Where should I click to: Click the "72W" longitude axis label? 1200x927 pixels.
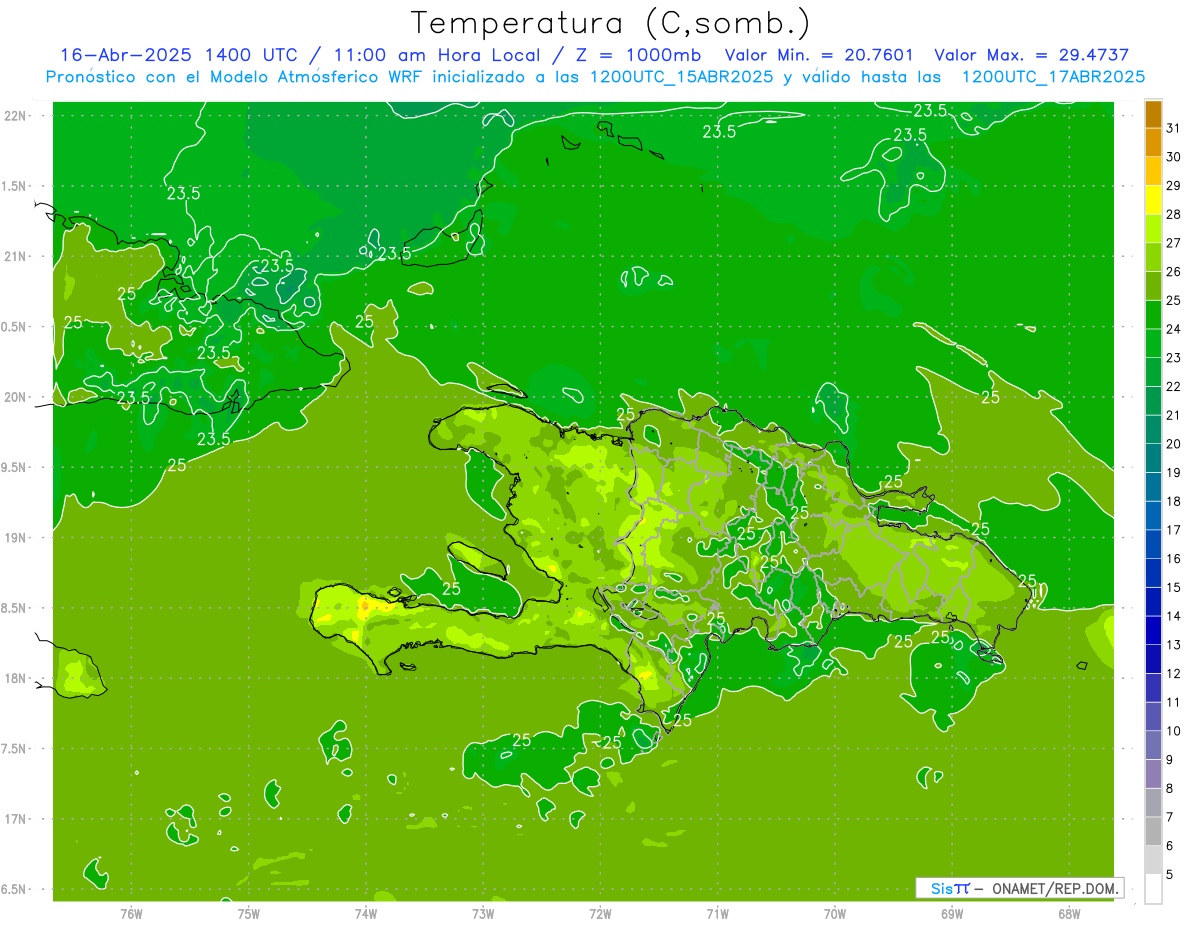[x=600, y=914]
